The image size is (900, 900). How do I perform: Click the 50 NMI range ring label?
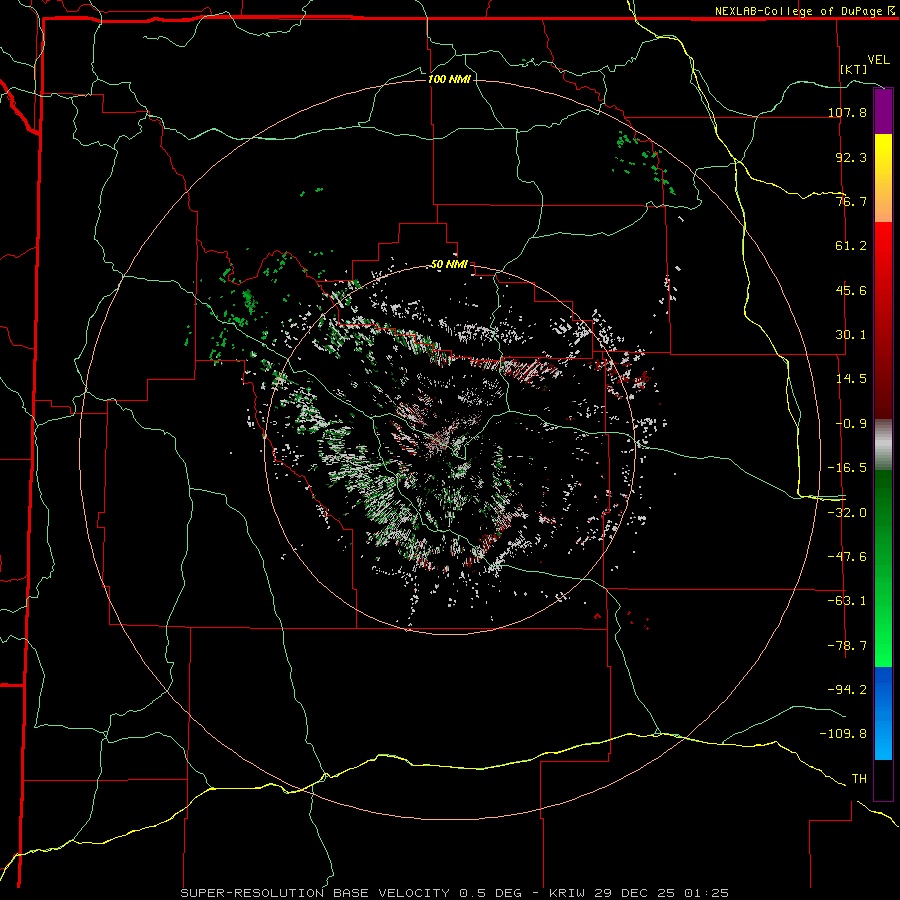pyautogui.click(x=449, y=265)
